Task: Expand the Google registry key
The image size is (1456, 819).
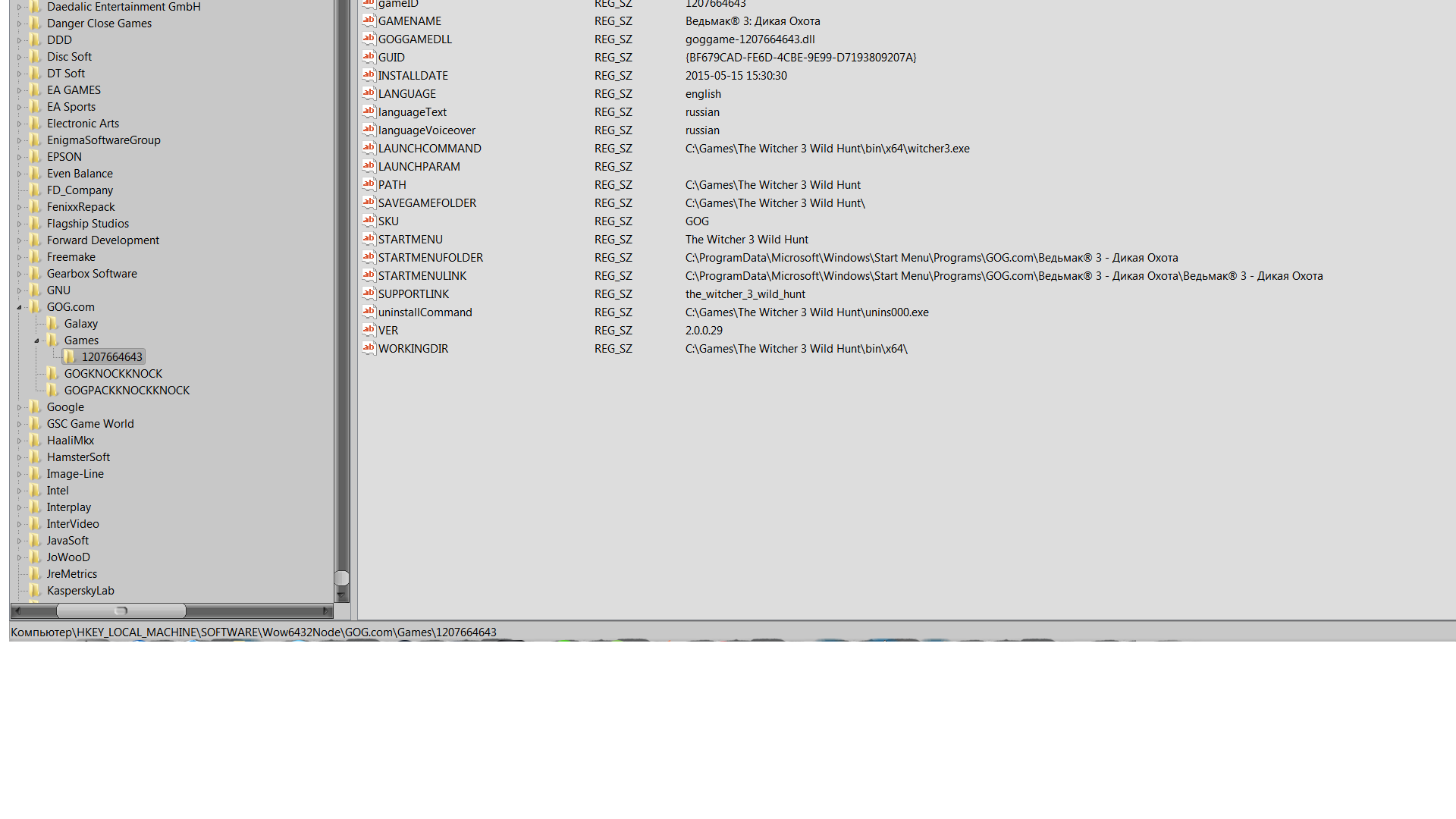Action: [x=19, y=407]
